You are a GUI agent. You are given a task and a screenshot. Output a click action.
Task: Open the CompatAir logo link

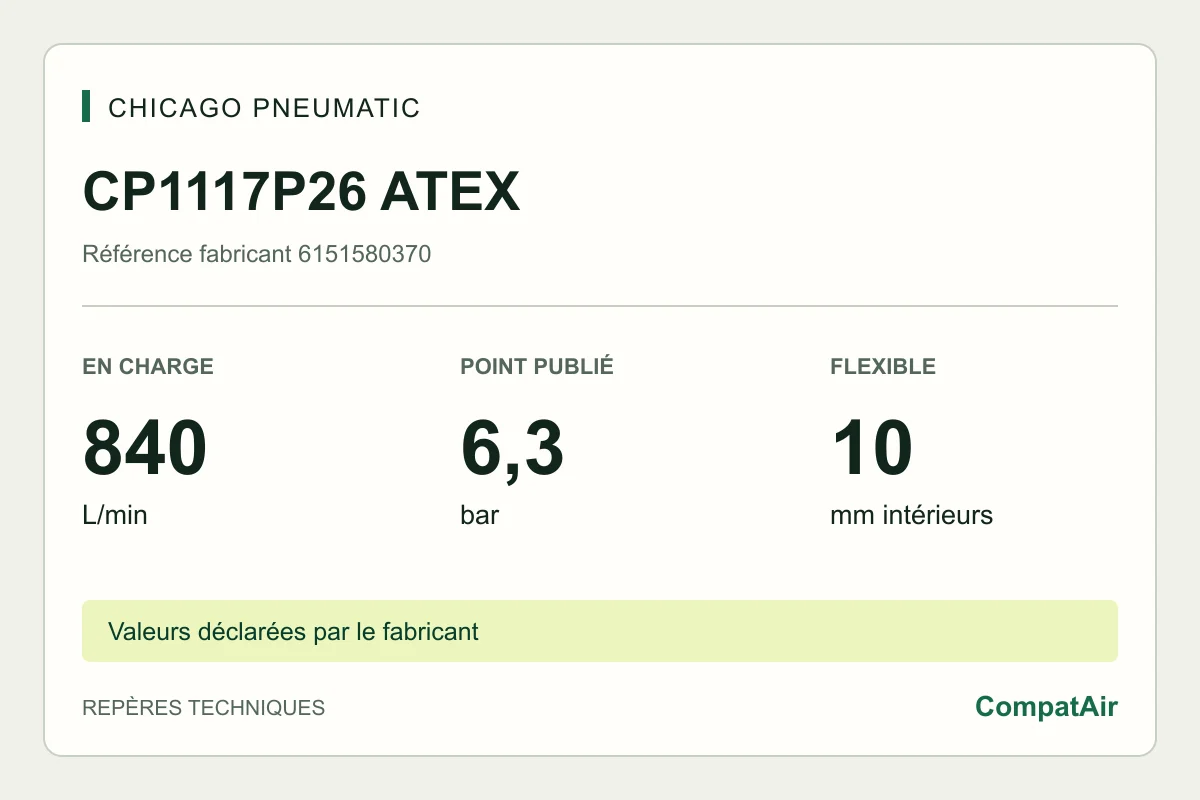coord(1046,707)
